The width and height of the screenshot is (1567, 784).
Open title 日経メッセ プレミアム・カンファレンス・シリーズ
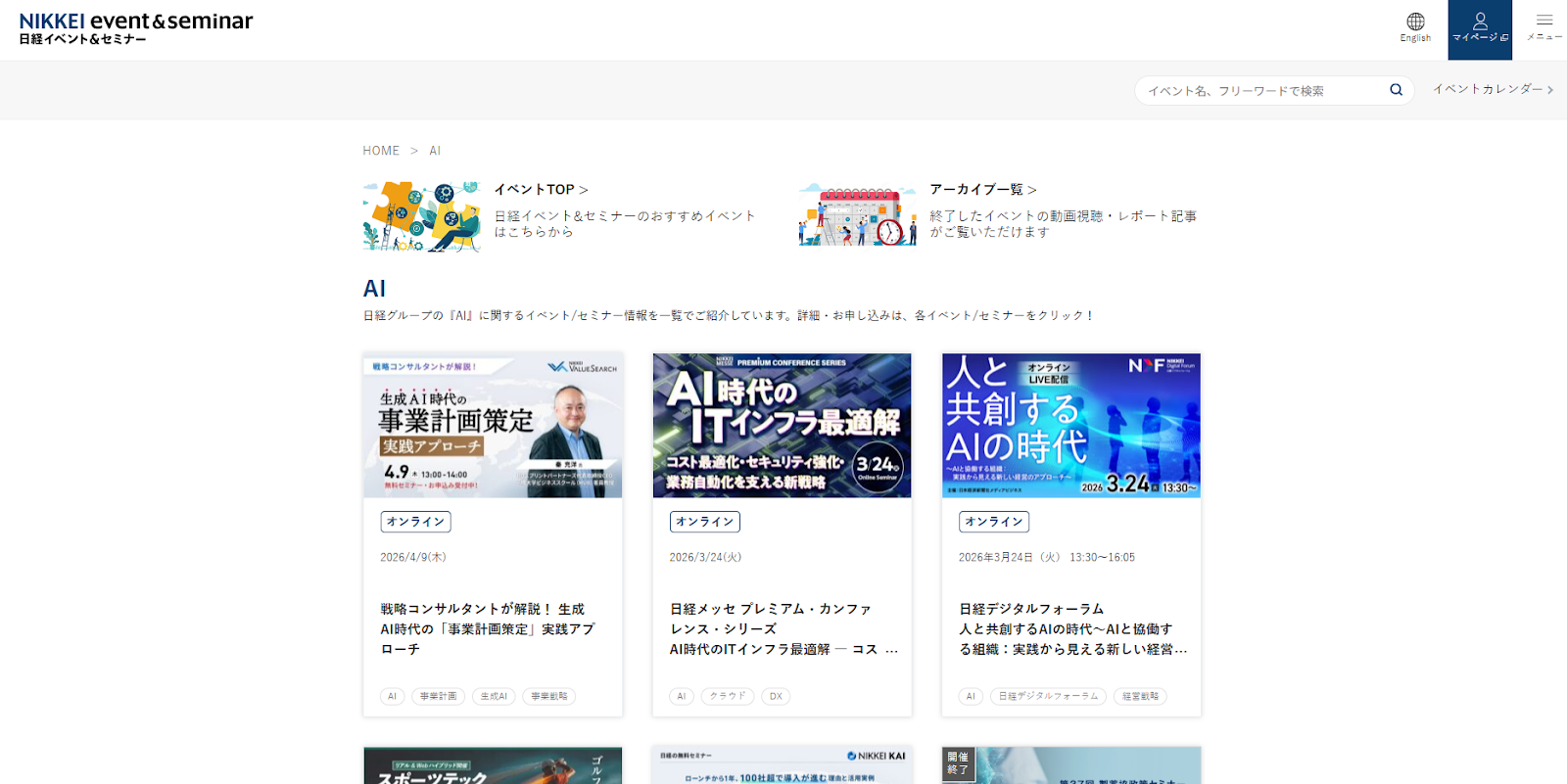coord(783,628)
